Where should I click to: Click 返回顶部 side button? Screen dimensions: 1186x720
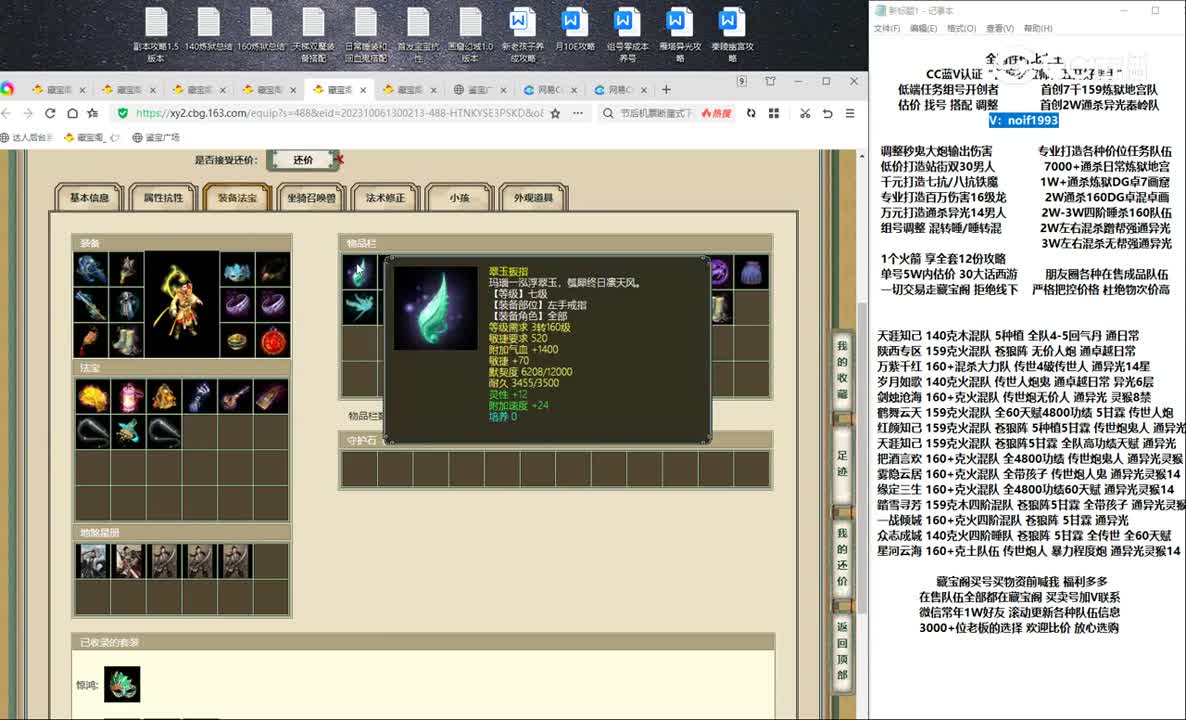coord(842,652)
